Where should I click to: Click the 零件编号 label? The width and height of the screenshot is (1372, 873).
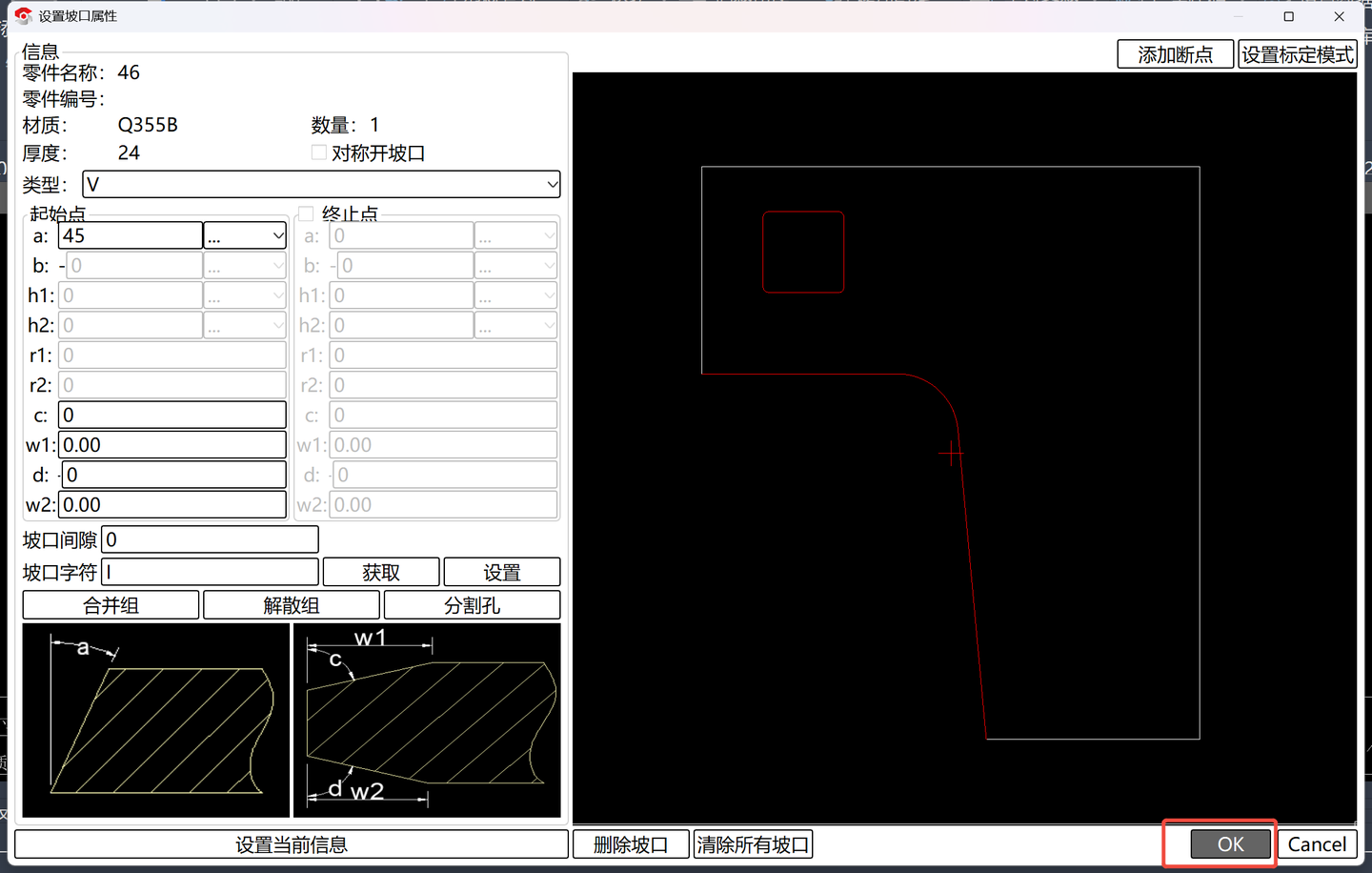64,99
